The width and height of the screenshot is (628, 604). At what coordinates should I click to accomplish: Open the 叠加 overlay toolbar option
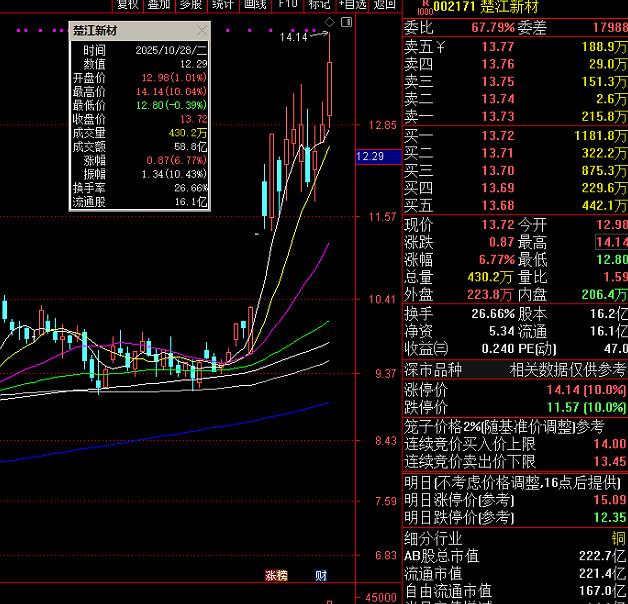(x=158, y=5)
